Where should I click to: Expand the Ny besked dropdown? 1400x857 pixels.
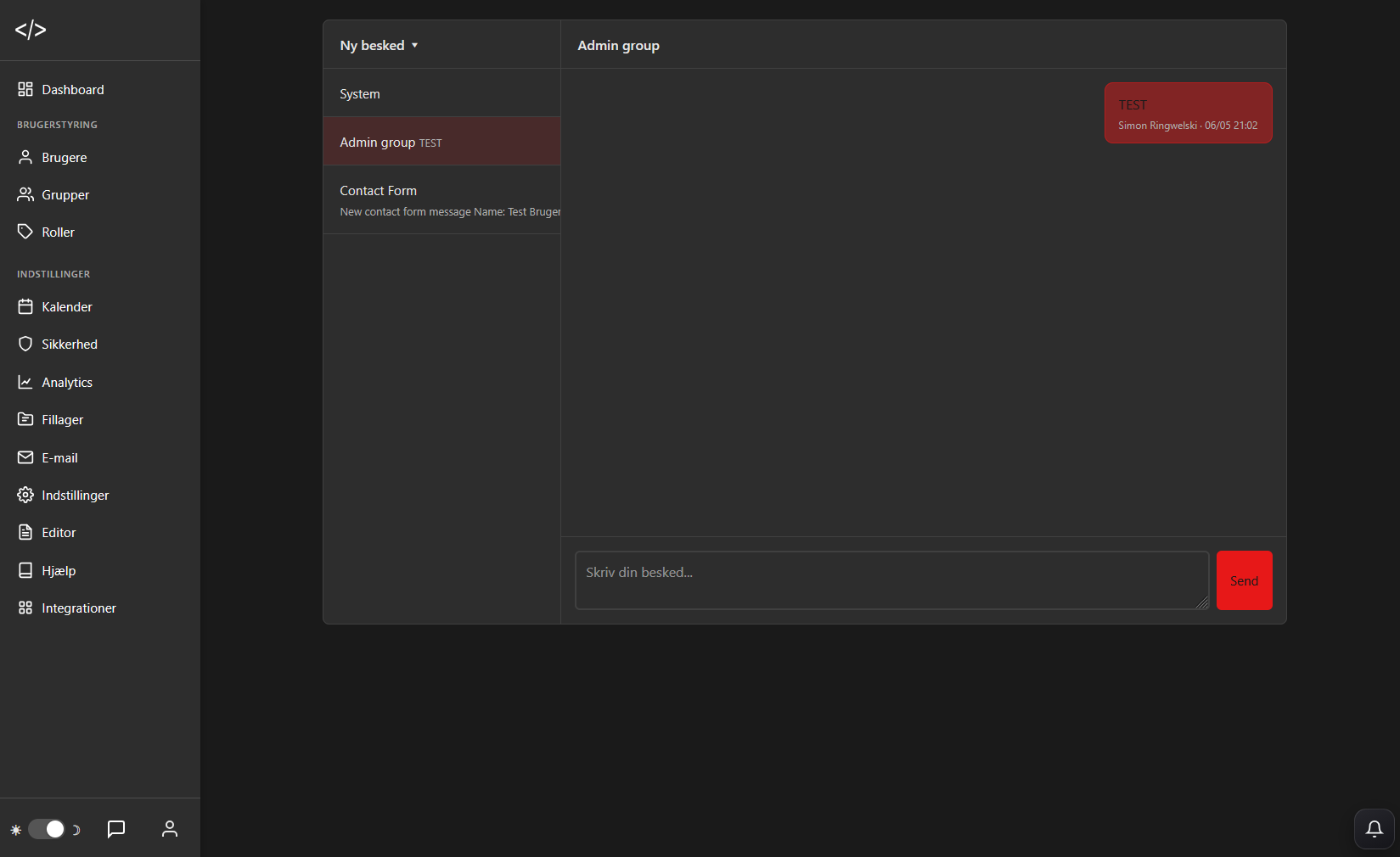(x=380, y=45)
